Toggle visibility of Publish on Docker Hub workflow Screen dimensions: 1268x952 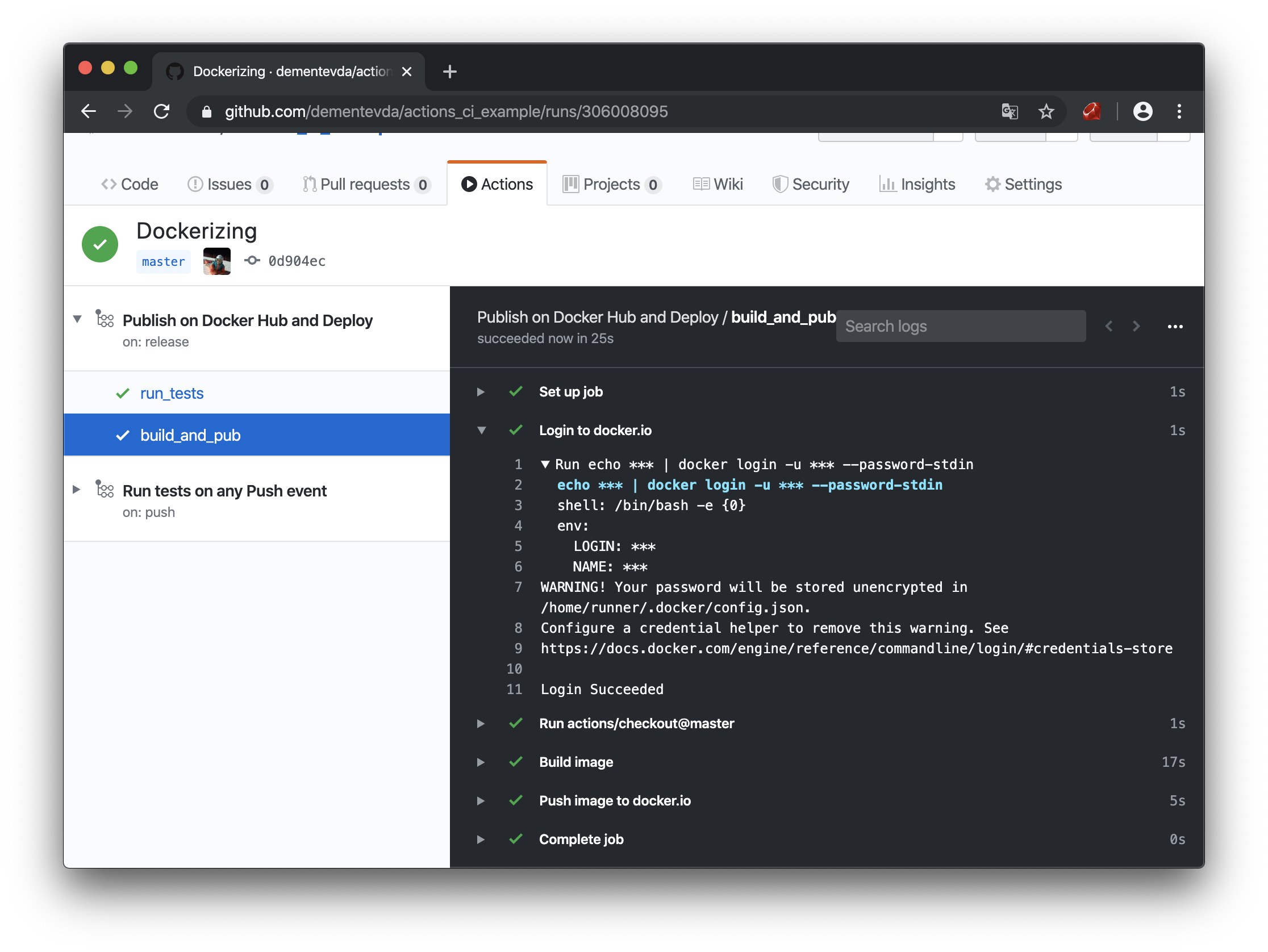(x=79, y=319)
